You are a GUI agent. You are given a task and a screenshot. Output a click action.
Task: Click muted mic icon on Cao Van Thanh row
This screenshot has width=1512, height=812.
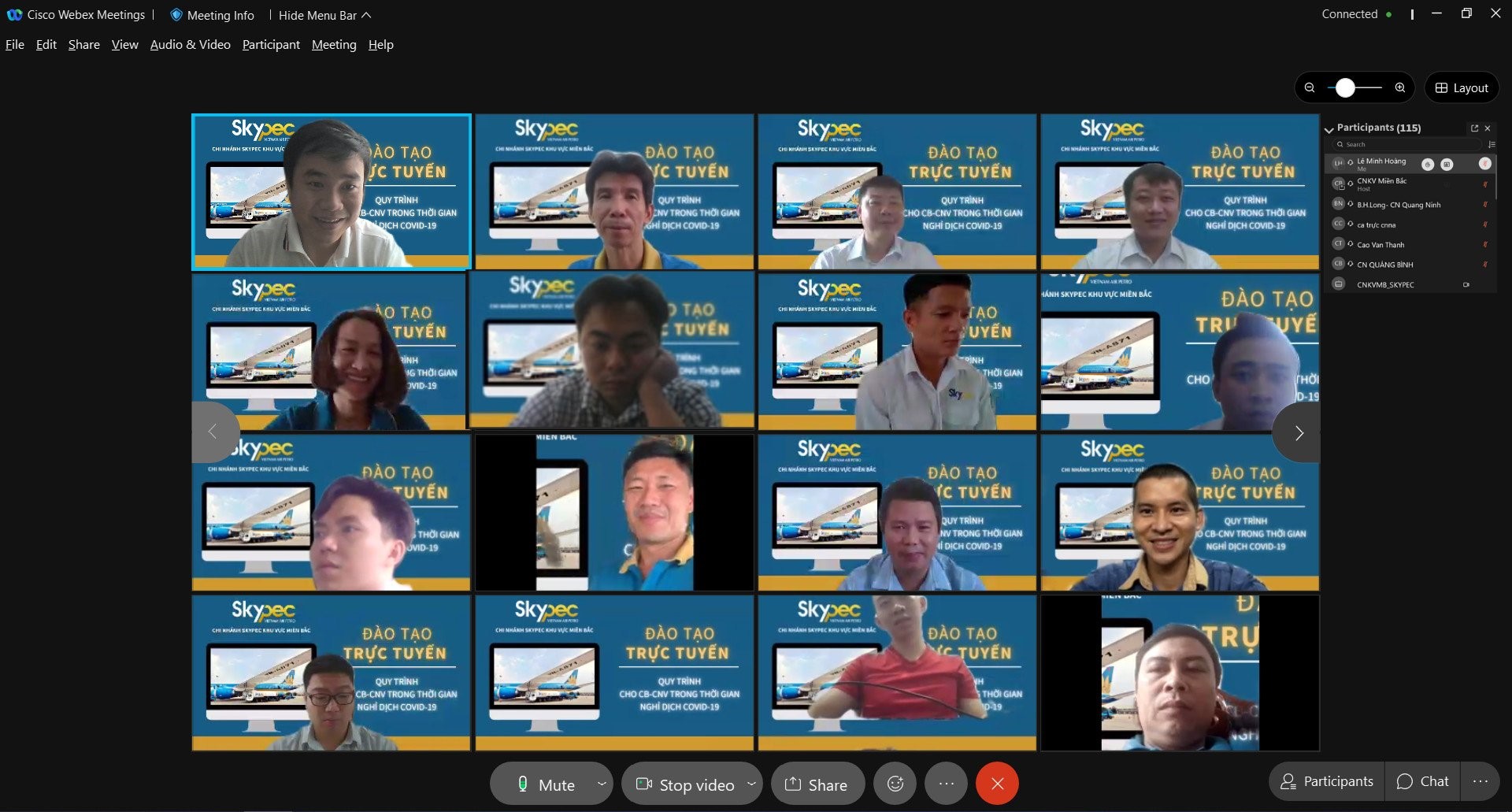[x=1486, y=244]
